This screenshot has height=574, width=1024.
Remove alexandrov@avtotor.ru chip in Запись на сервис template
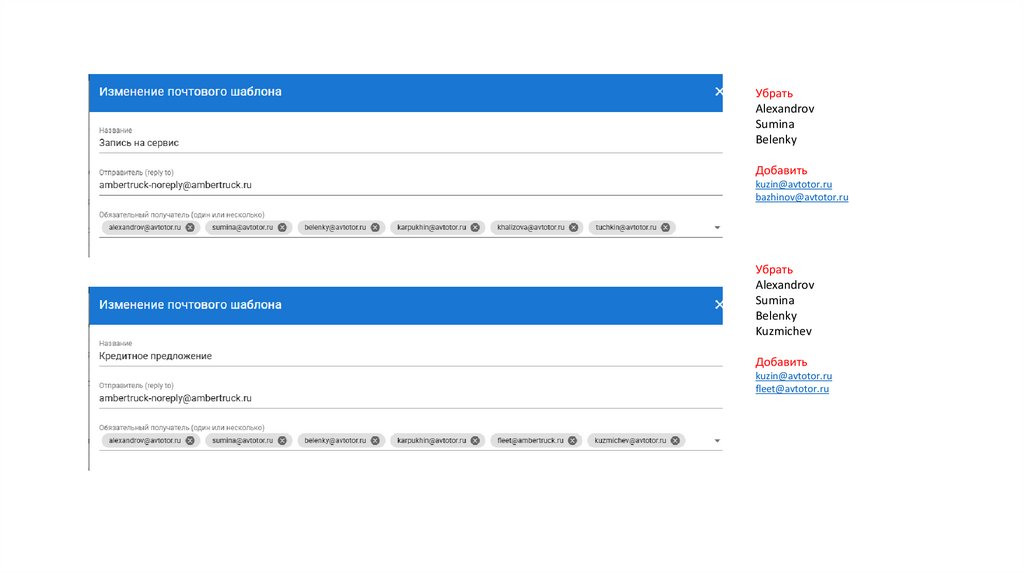pos(190,227)
